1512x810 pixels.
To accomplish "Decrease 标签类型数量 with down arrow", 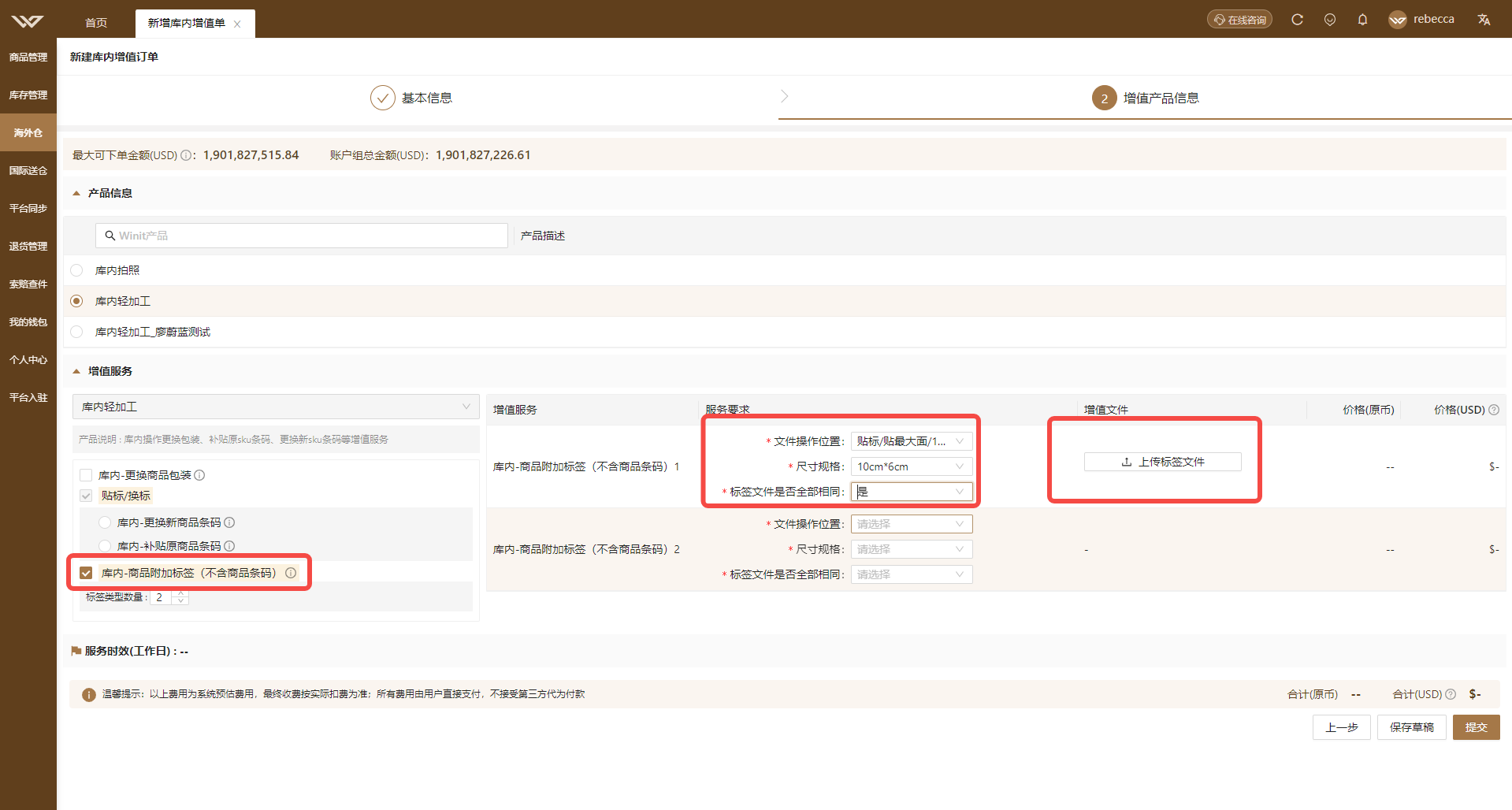I will [x=181, y=601].
